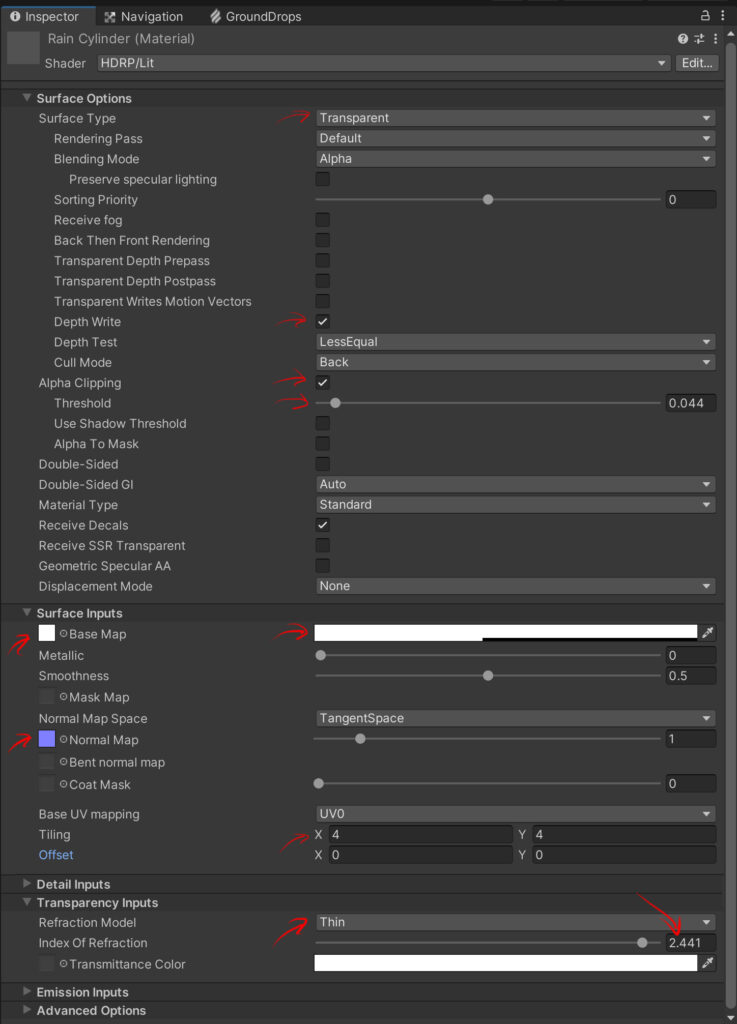Viewport: 737px width, 1024px height.
Task: Enable the Receive fog checkbox
Action: pyautogui.click(x=323, y=220)
